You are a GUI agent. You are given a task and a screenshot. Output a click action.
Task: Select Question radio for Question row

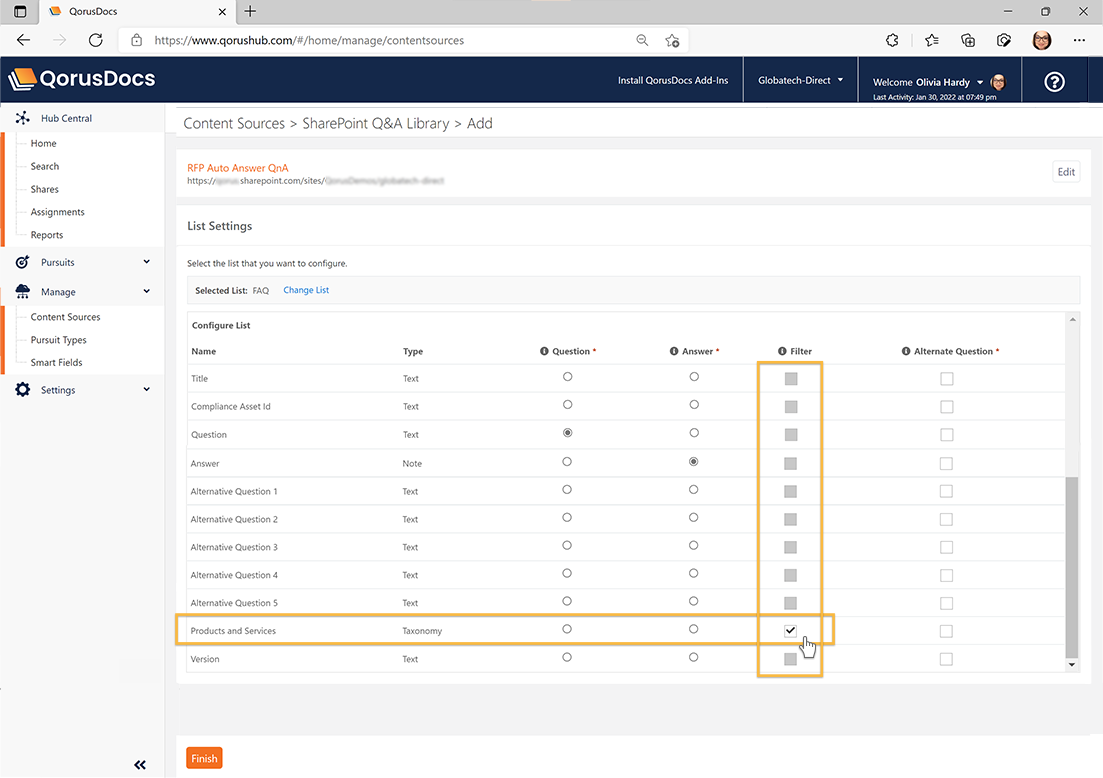[568, 433]
